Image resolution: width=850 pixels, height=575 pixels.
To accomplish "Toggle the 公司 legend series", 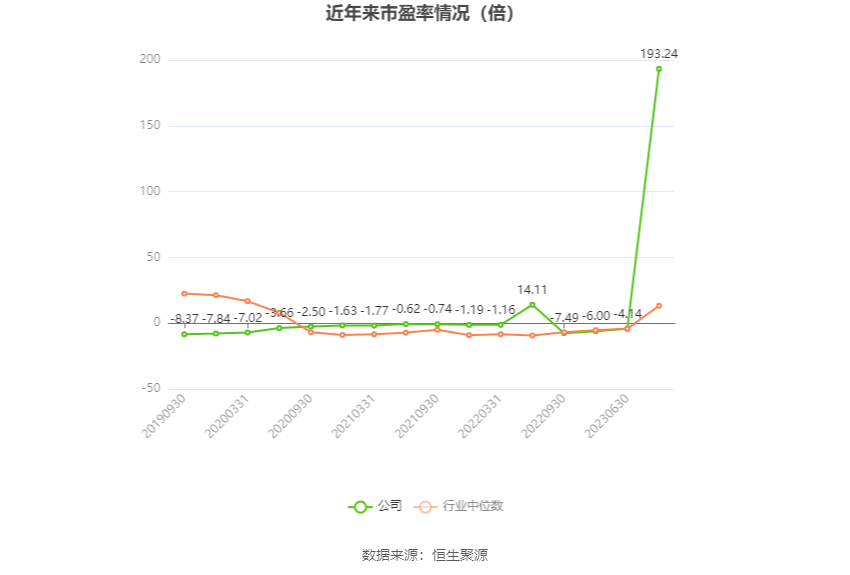I will [375, 506].
